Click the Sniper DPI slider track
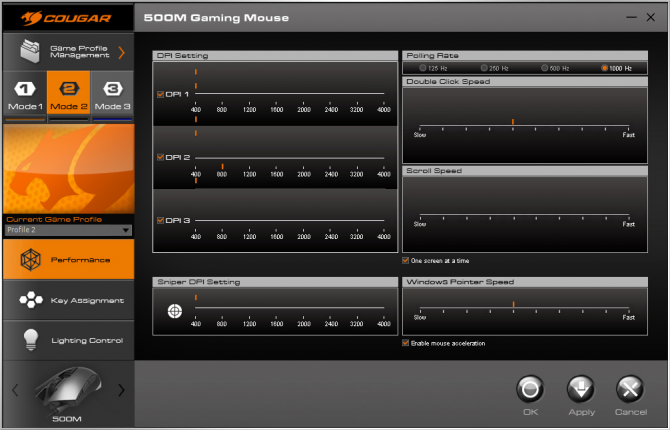This screenshot has height=430, width=670. click(290, 308)
